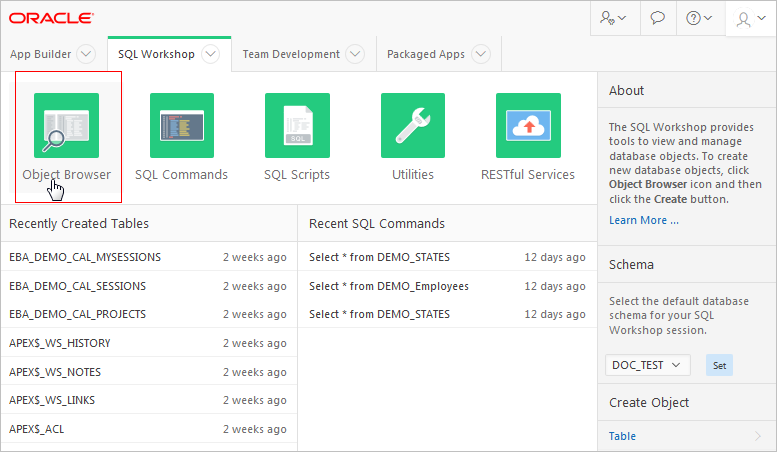The image size is (777, 452).
Task: Switch to the Team Development tab
Action: point(289,54)
